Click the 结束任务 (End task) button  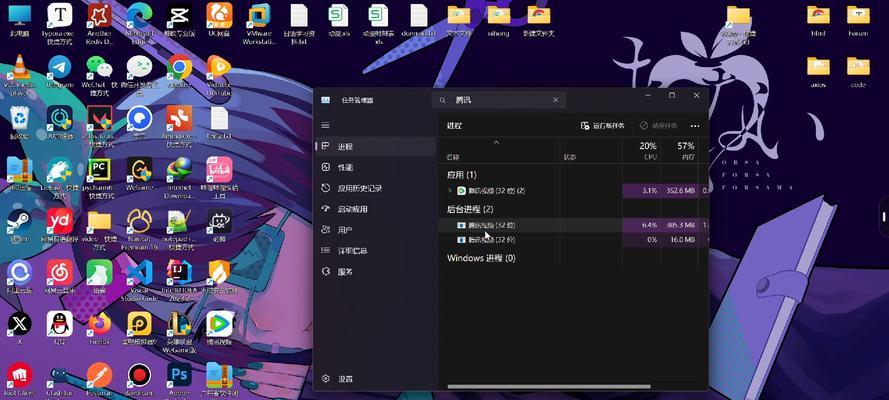(659, 126)
